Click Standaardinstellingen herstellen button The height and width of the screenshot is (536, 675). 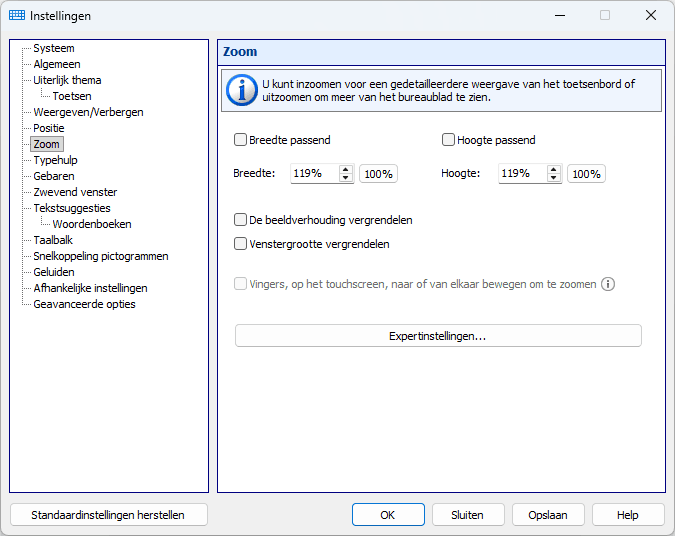point(108,515)
